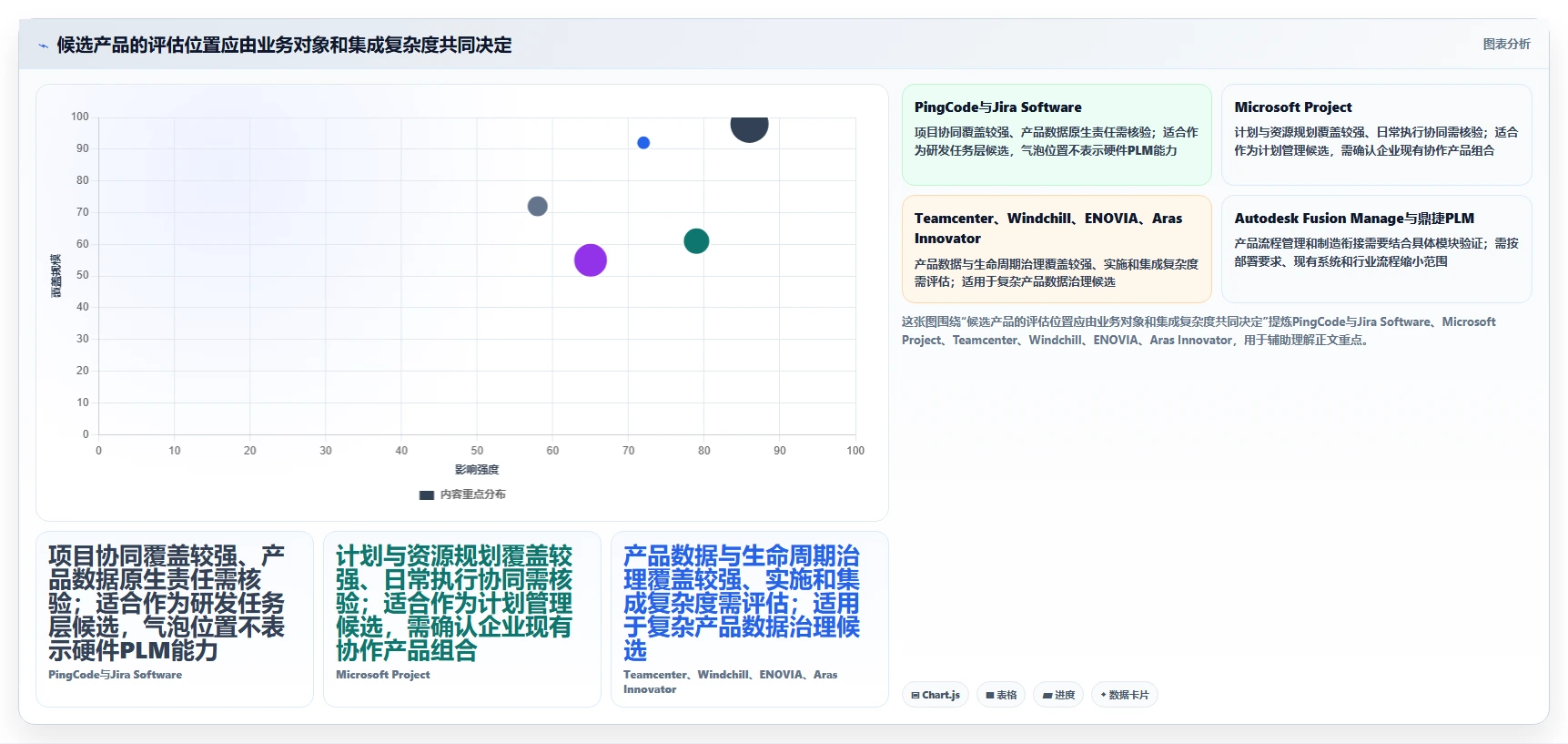Open the PingCode与Jira Software card
1568x744 pixels.
1057,135
